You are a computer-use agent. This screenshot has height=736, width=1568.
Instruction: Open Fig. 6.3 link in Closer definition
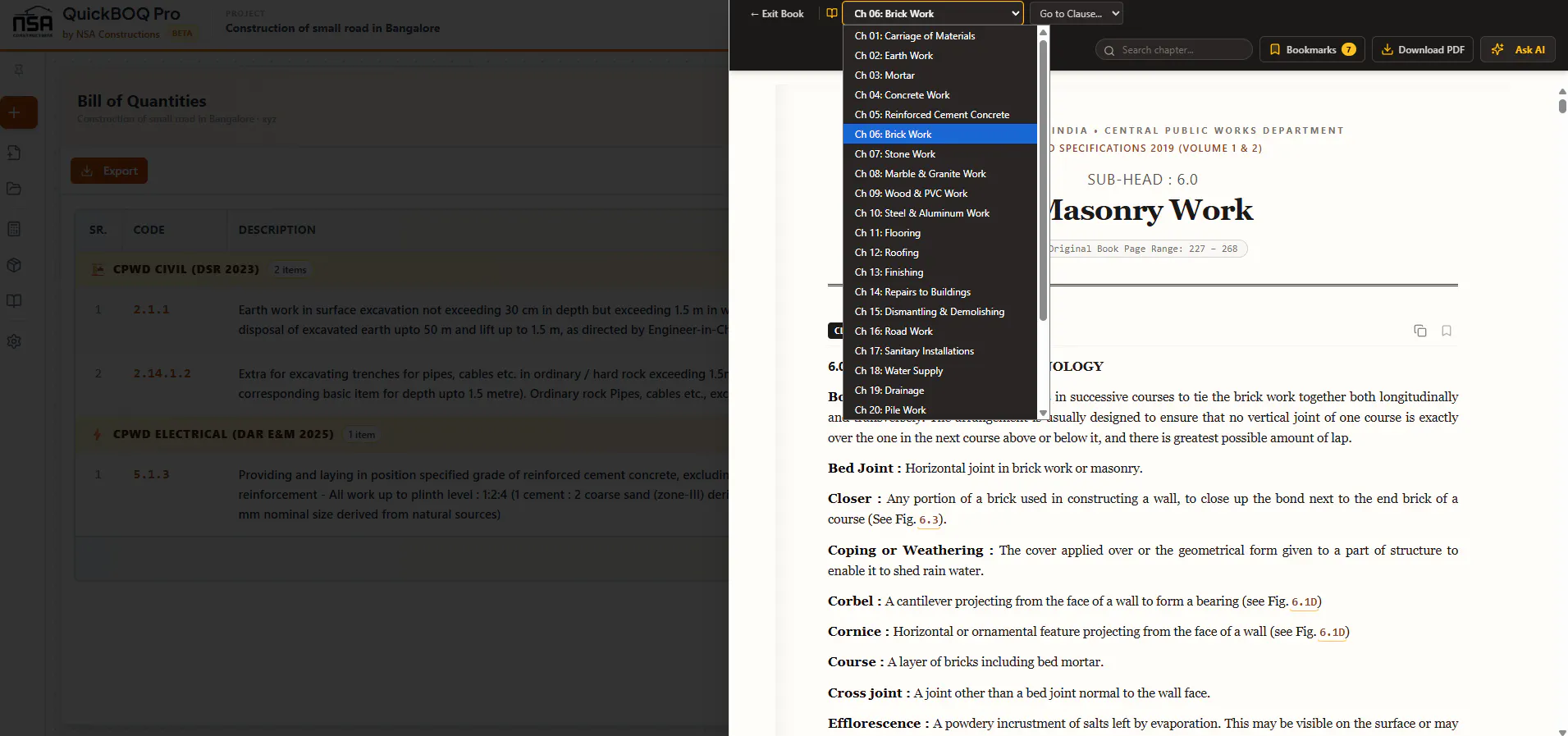928,519
